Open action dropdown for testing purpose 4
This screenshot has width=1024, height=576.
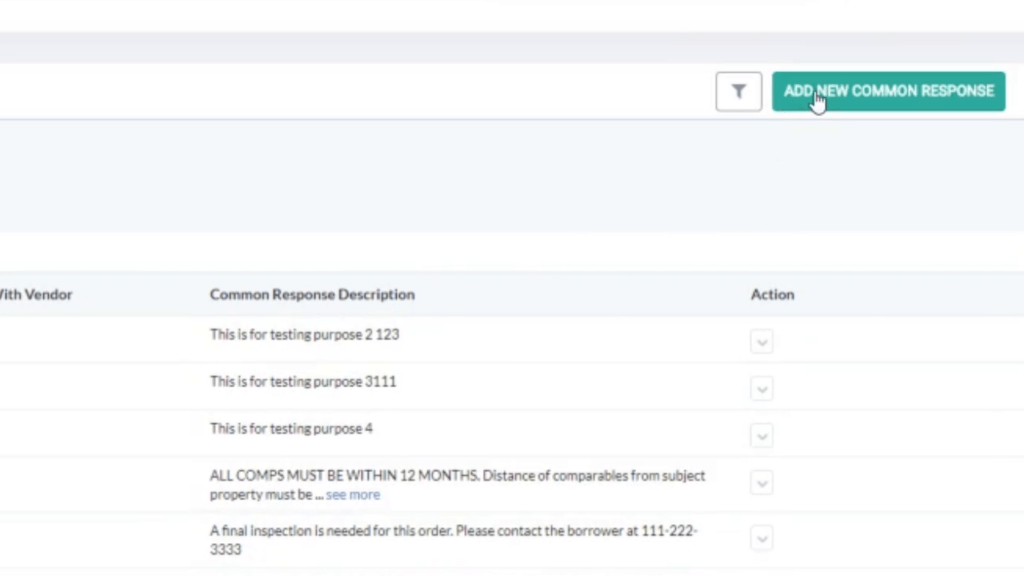761,436
